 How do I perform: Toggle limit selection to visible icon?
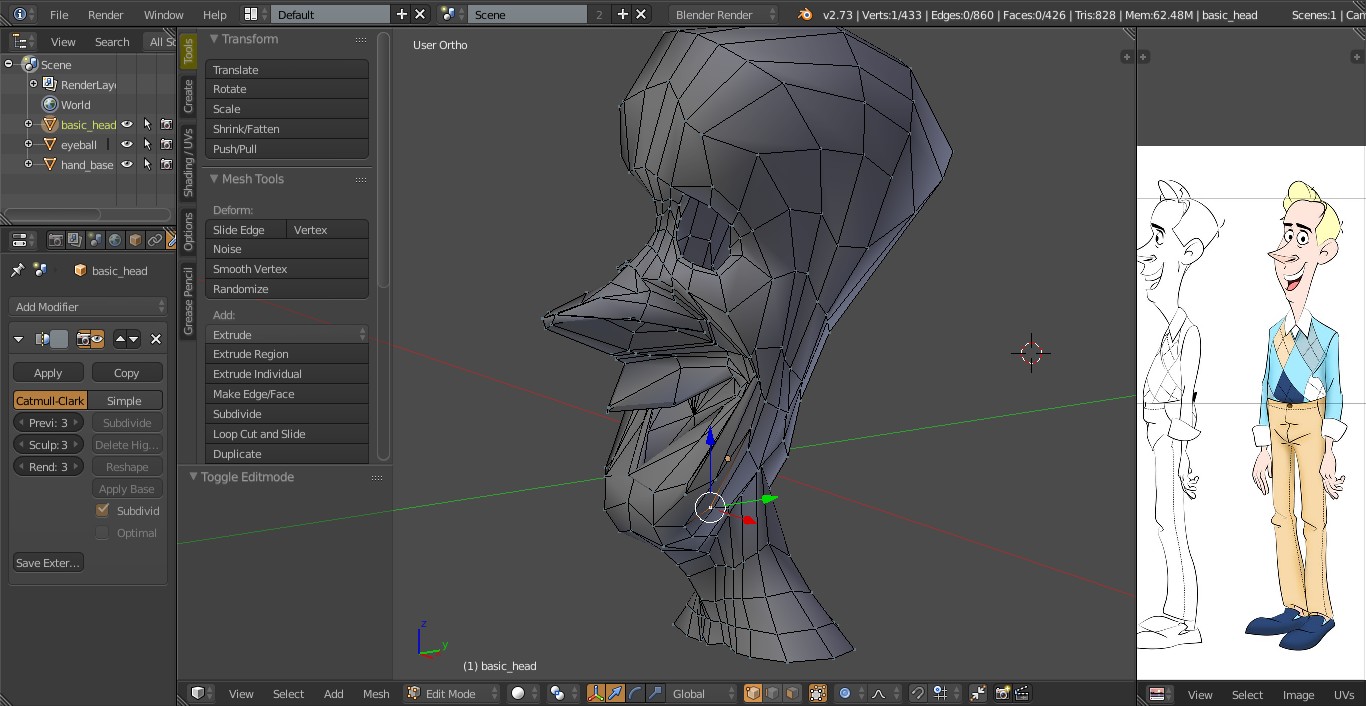pos(818,693)
